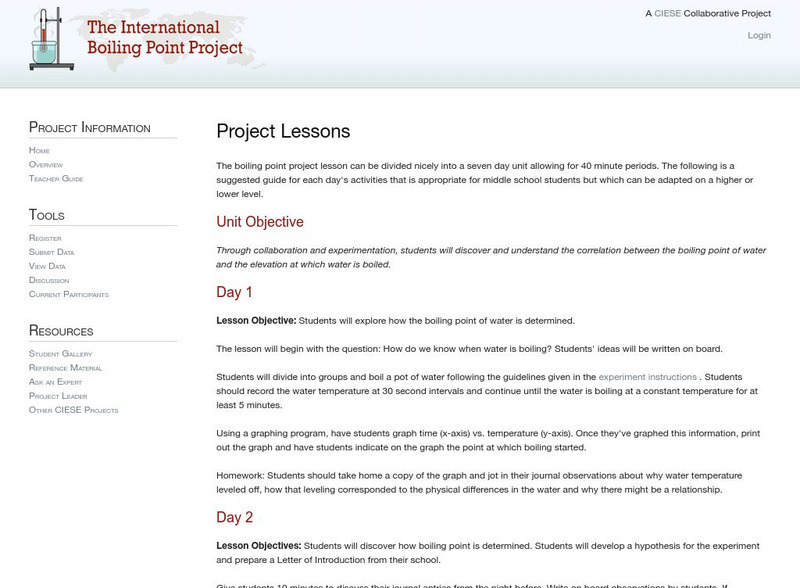
Task: Click the boiling beaker logo icon
Action: coord(46,41)
